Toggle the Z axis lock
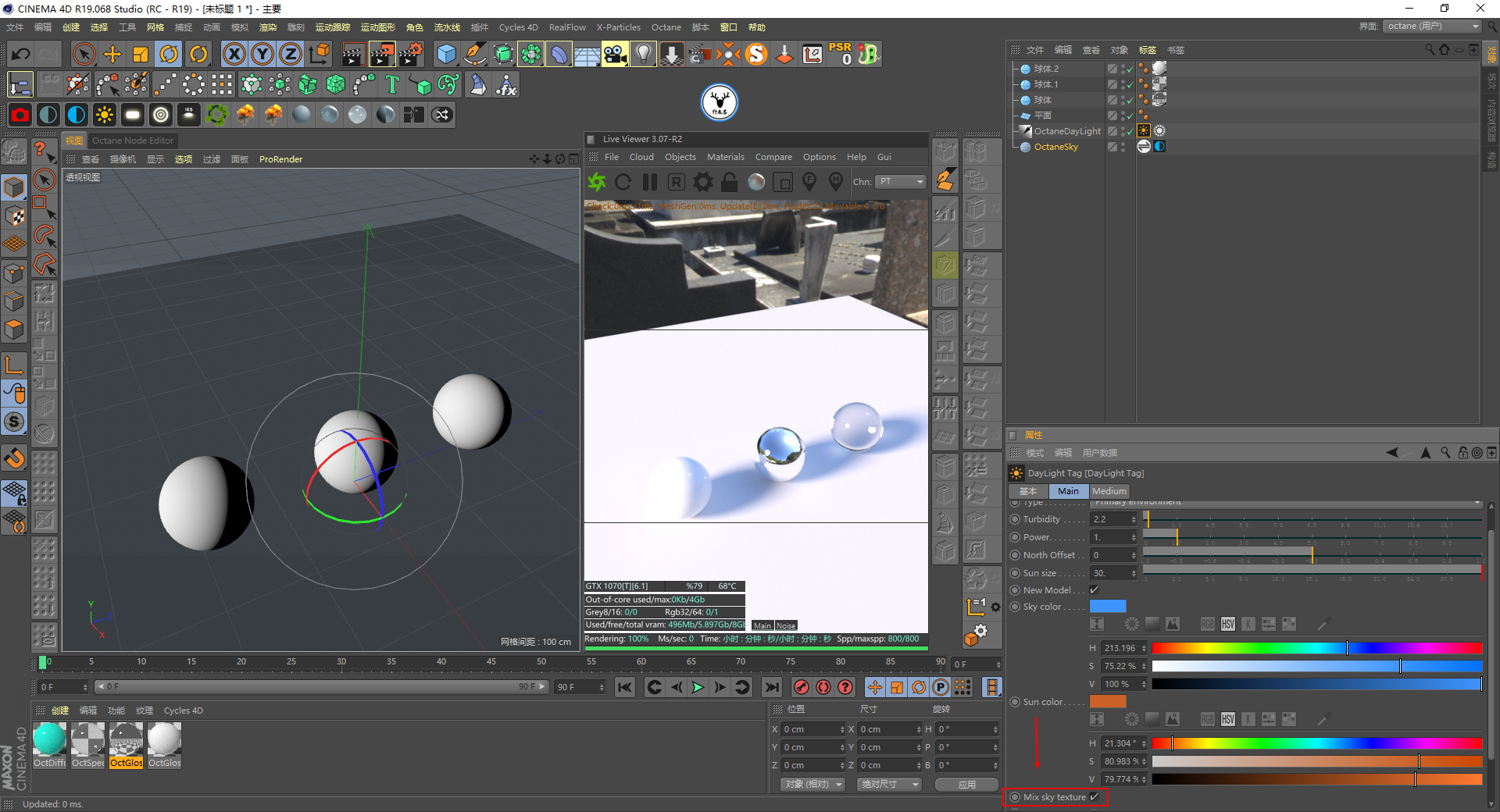Screen dimensions: 1500x812 click(x=291, y=54)
